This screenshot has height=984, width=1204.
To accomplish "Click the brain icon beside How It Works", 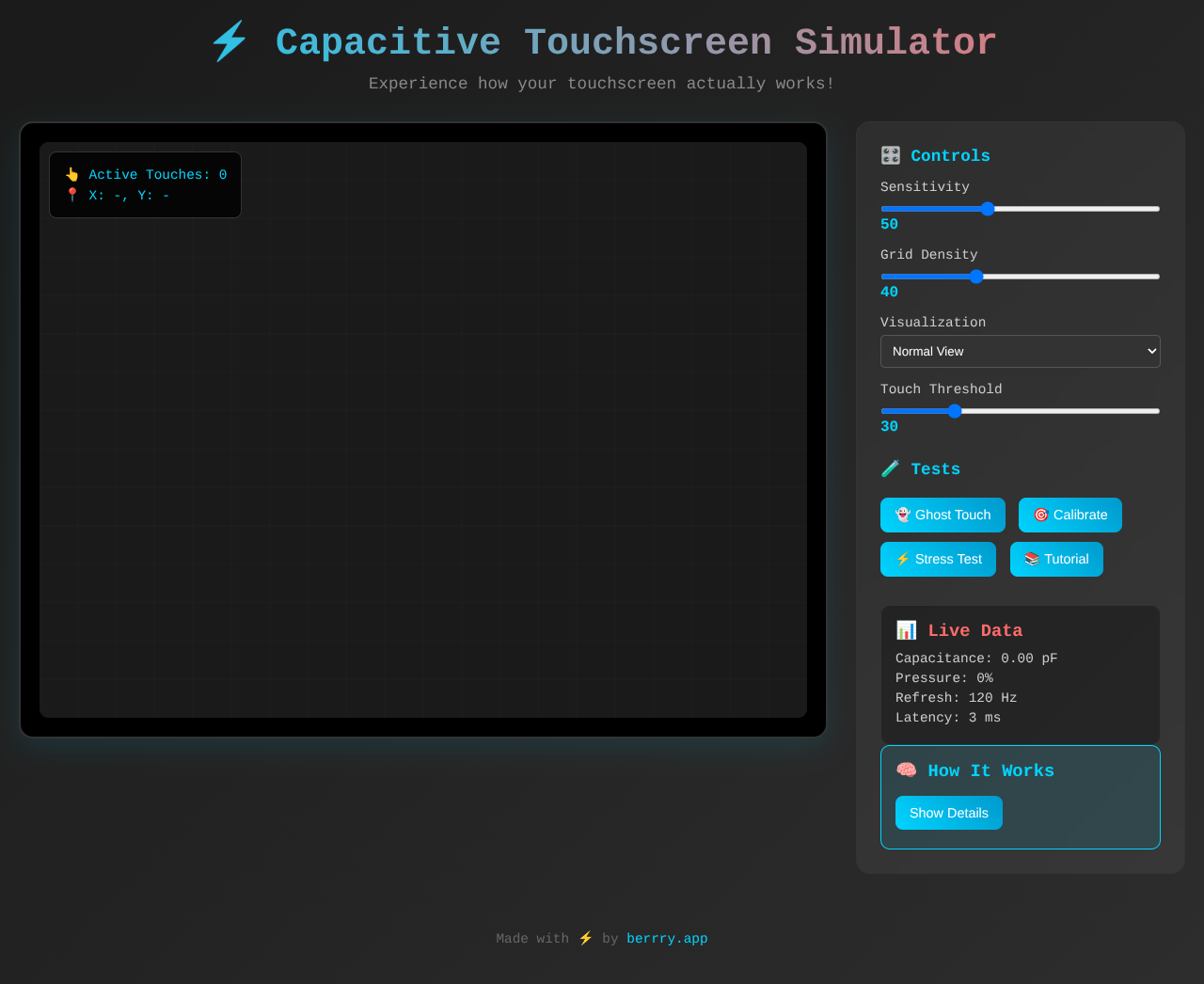I will pos(906,770).
